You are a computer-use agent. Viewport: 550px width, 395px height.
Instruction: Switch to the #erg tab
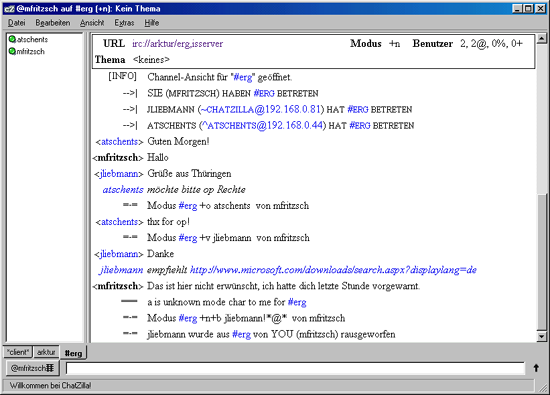click(73, 353)
